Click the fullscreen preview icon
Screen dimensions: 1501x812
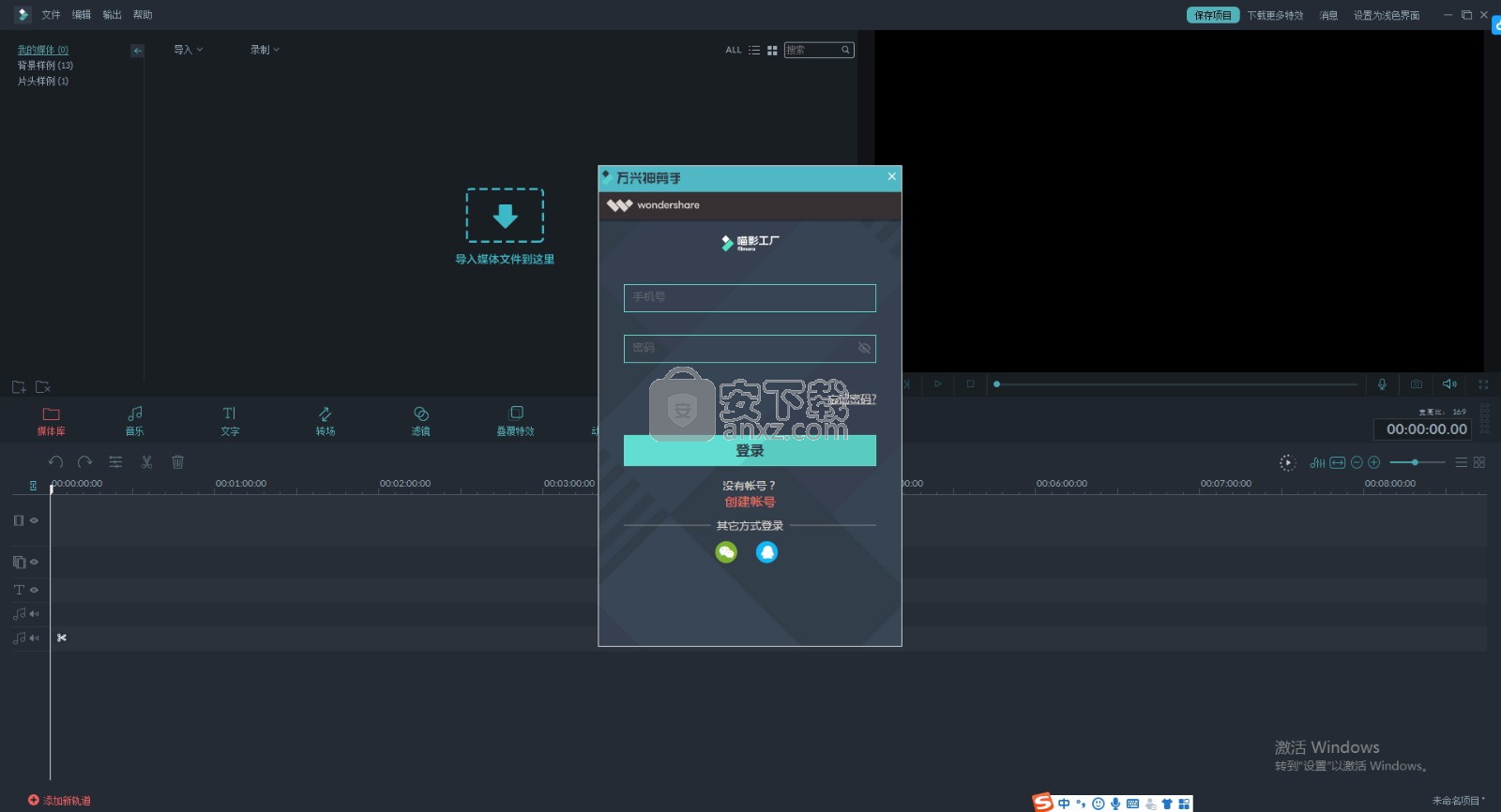1483,384
